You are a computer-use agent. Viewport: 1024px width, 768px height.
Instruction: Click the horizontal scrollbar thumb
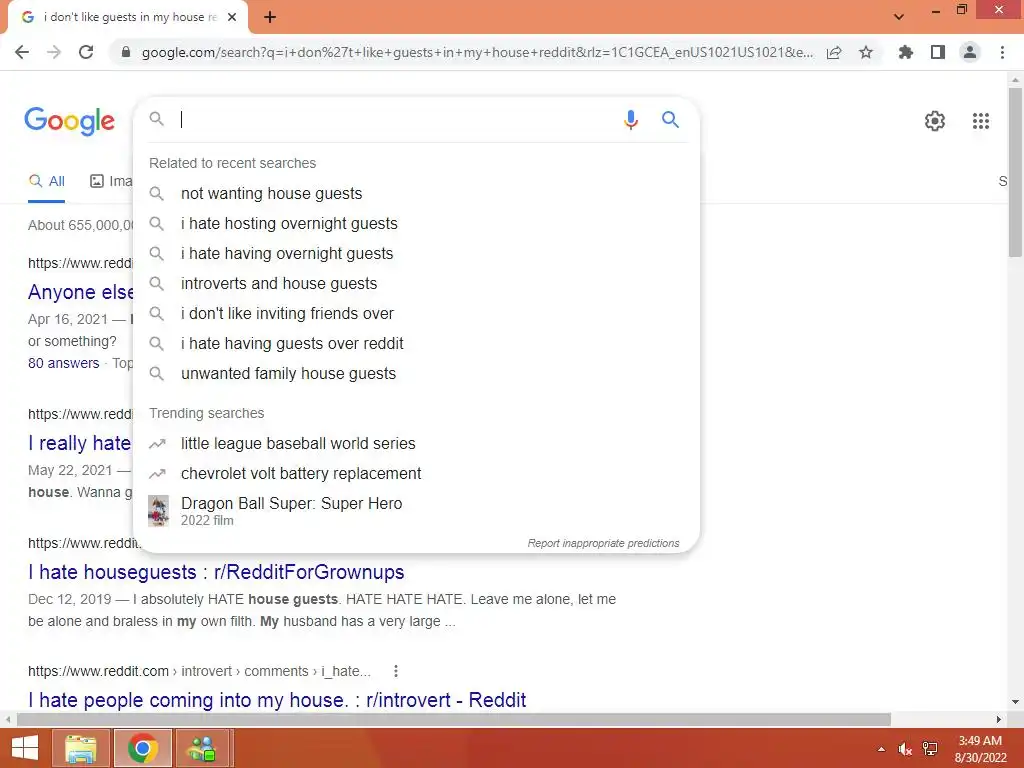453,719
